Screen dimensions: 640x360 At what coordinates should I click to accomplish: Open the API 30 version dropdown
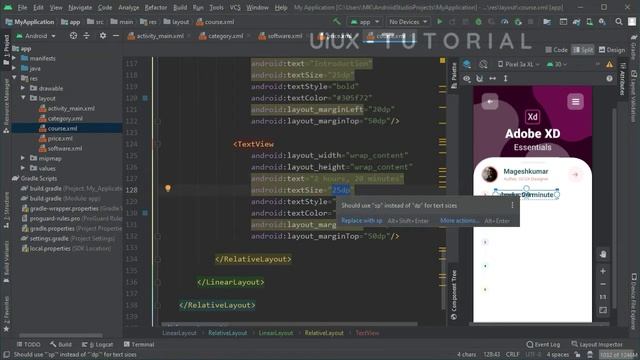pos(557,64)
